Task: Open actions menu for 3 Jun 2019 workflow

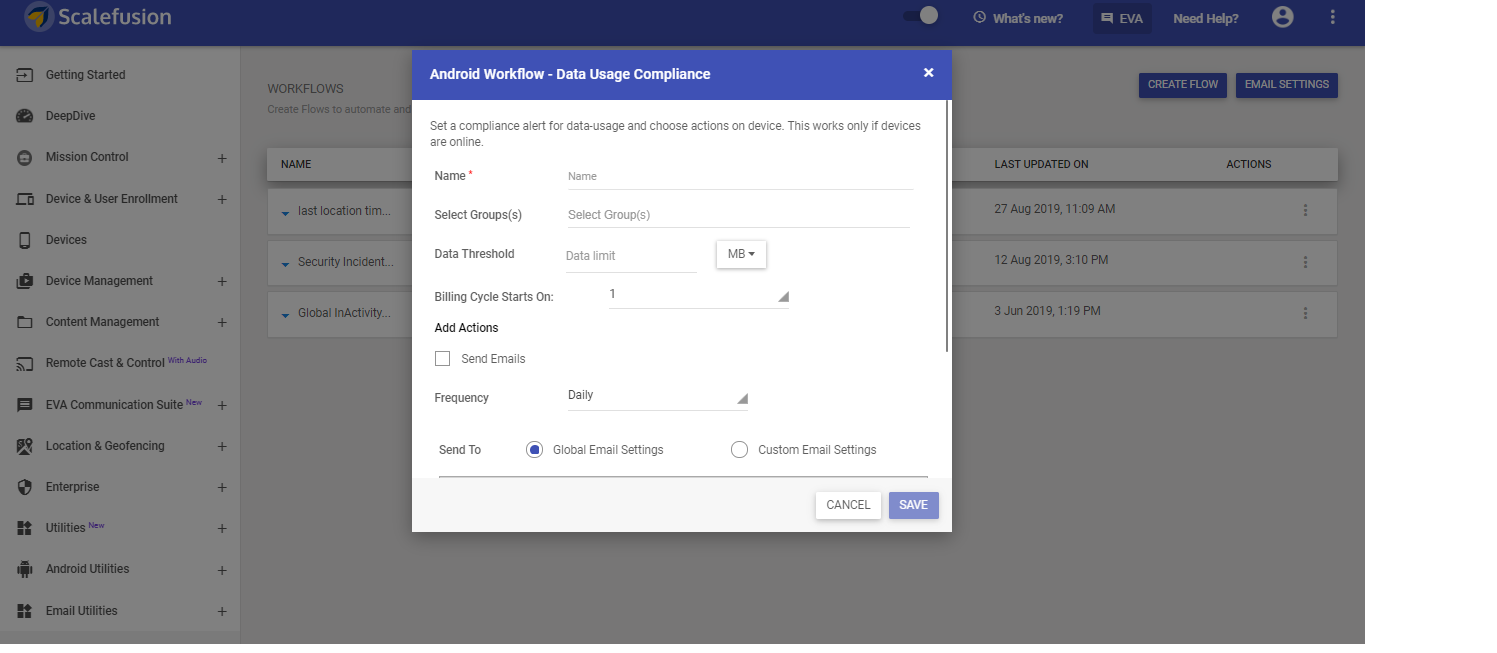Action: [1305, 313]
